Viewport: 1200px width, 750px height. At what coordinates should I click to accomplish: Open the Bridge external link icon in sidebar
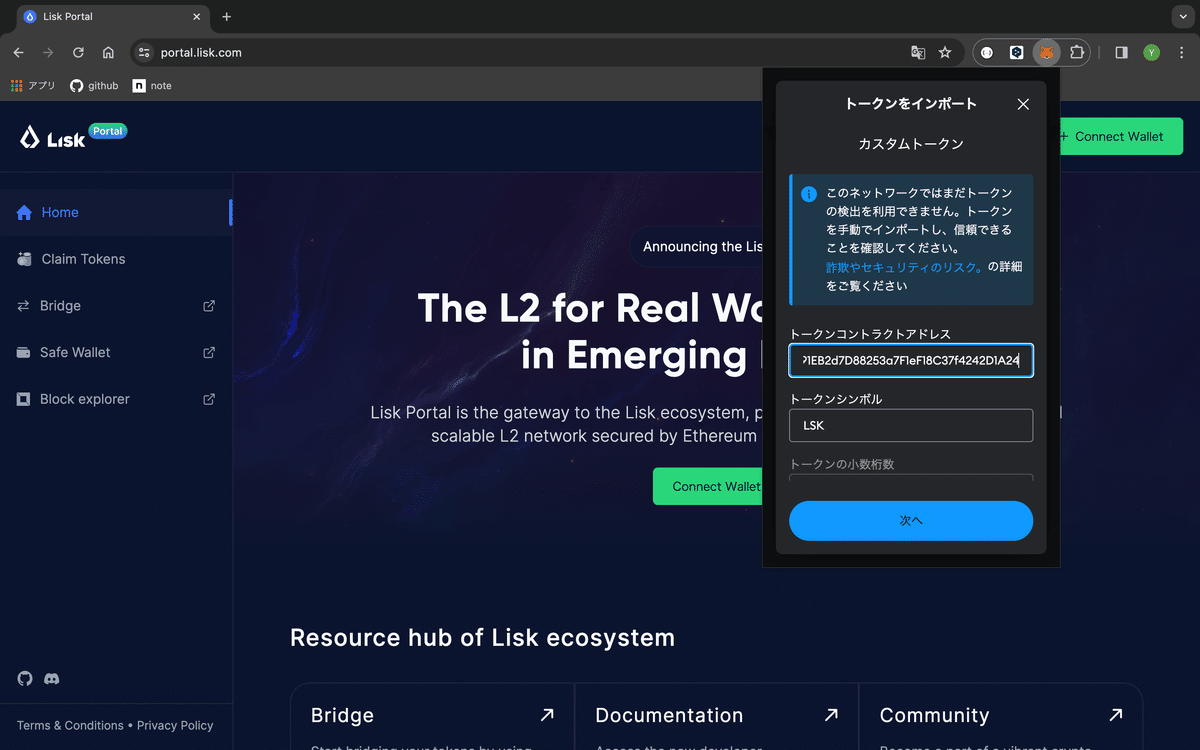tap(209, 306)
